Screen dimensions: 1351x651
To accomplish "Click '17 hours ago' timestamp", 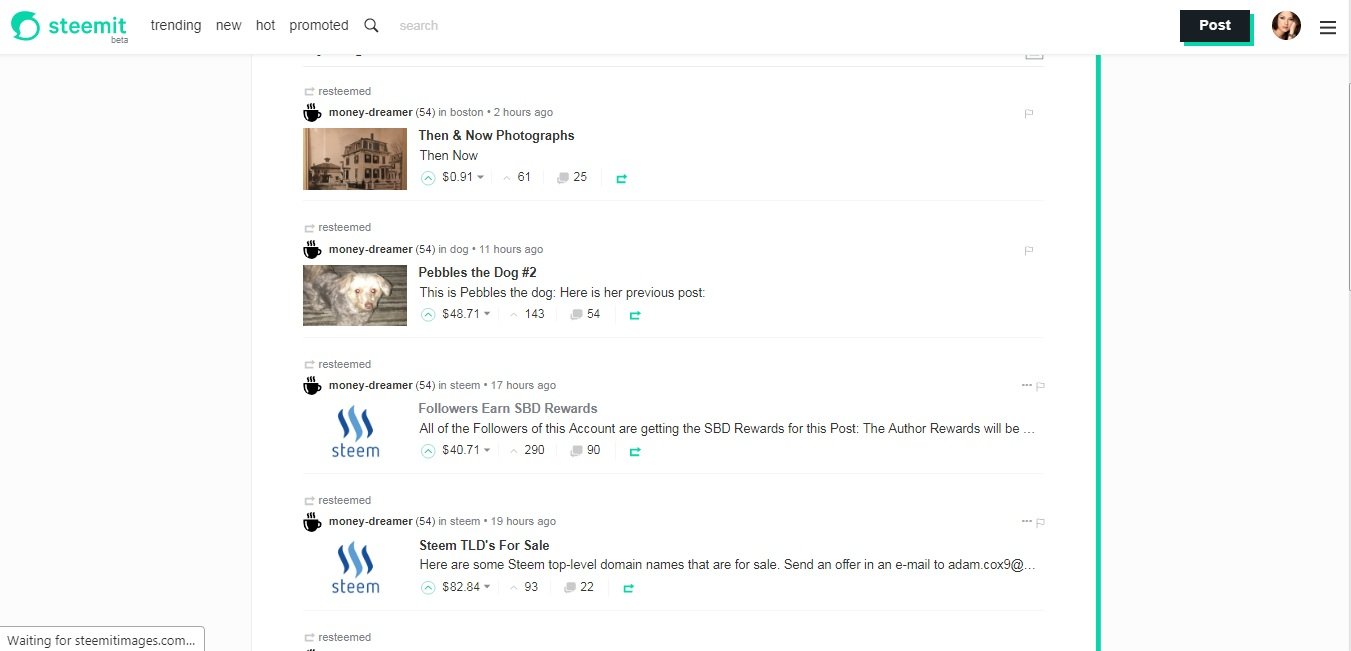I will click(523, 385).
